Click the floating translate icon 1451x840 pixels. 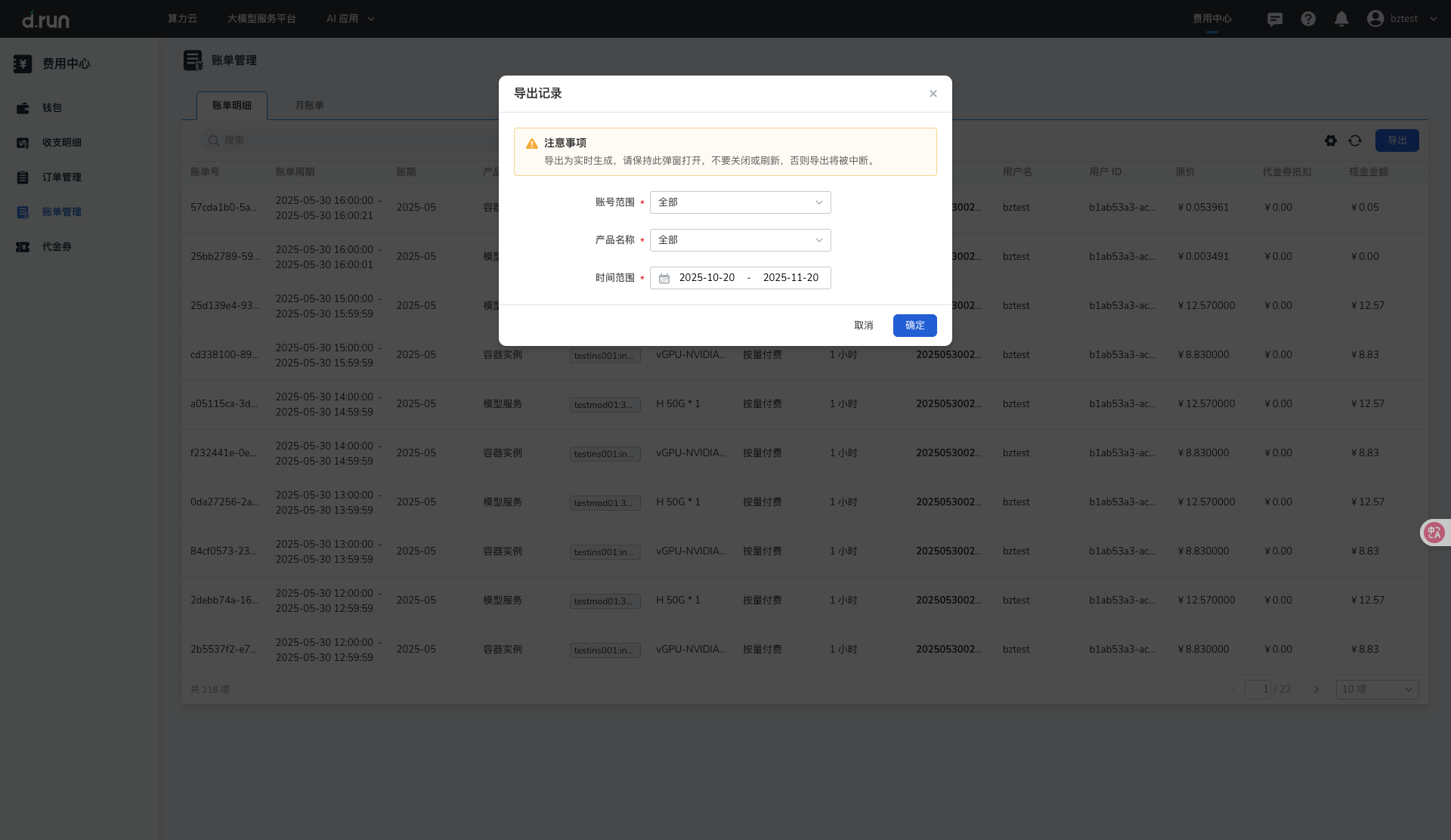[x=1434, y=533]
